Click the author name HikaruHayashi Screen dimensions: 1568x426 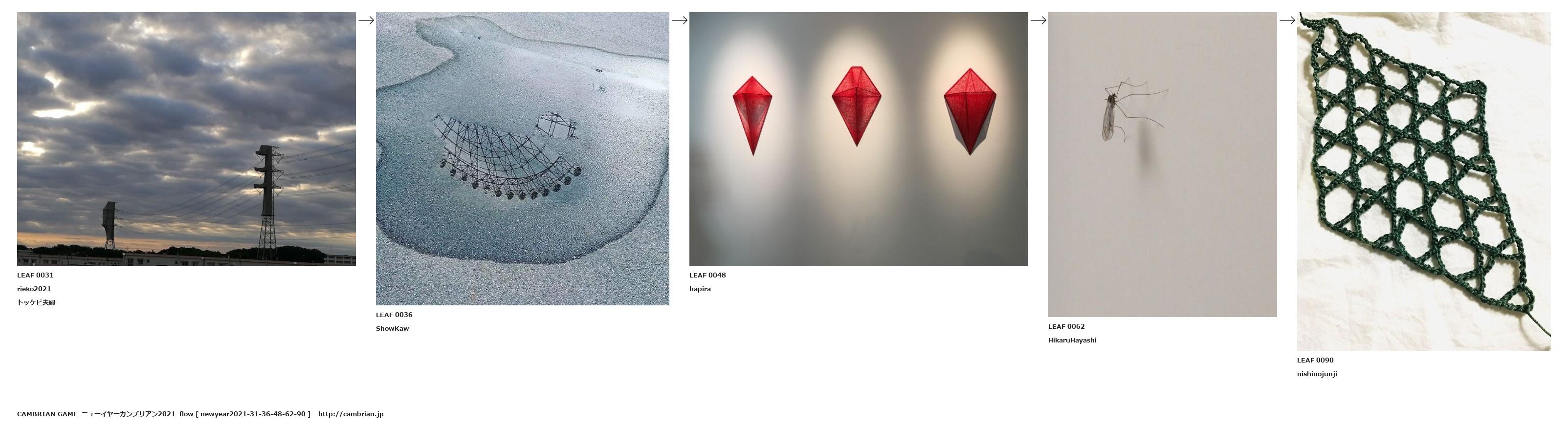1073,340
